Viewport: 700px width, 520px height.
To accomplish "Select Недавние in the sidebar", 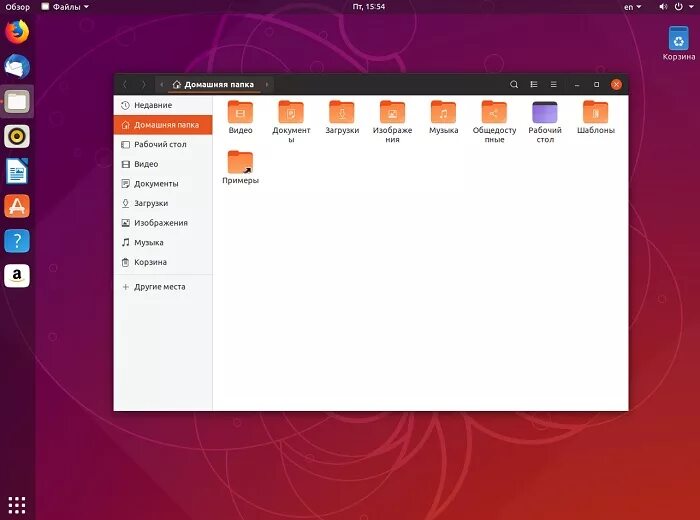I will coord(163,105).
